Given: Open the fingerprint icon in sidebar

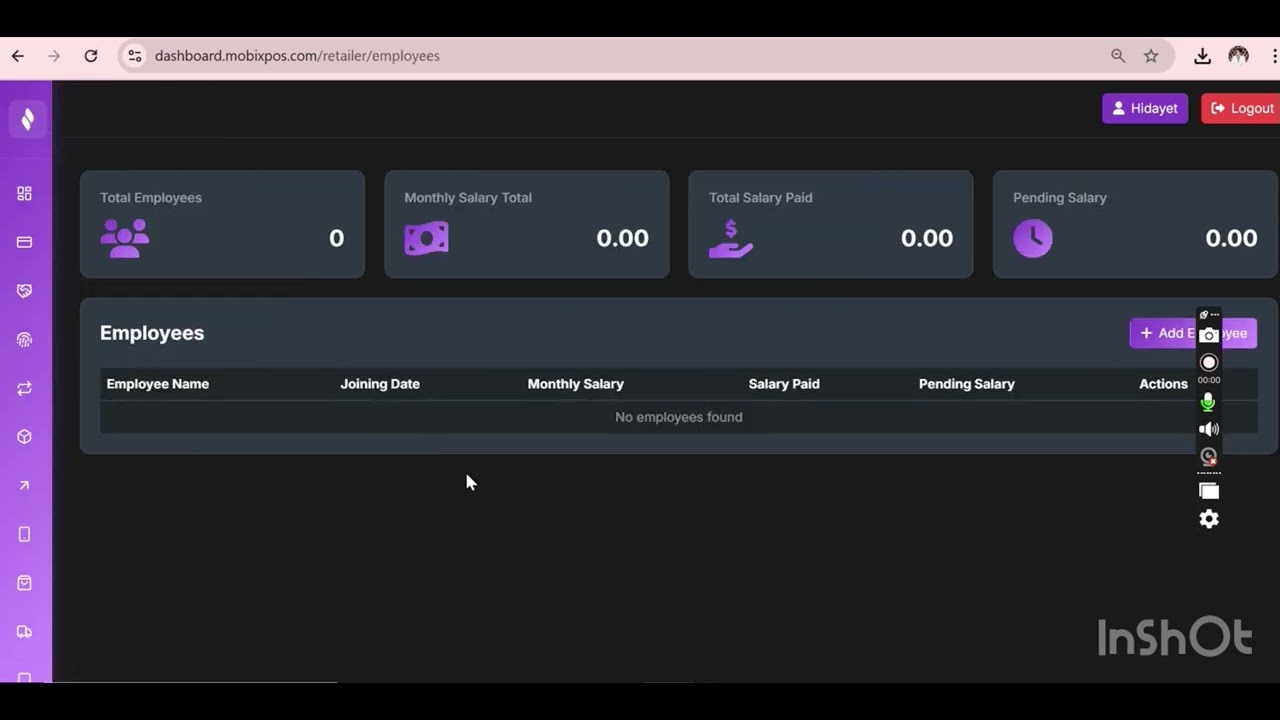Looking at the screenshot, I should click(25, 340).
